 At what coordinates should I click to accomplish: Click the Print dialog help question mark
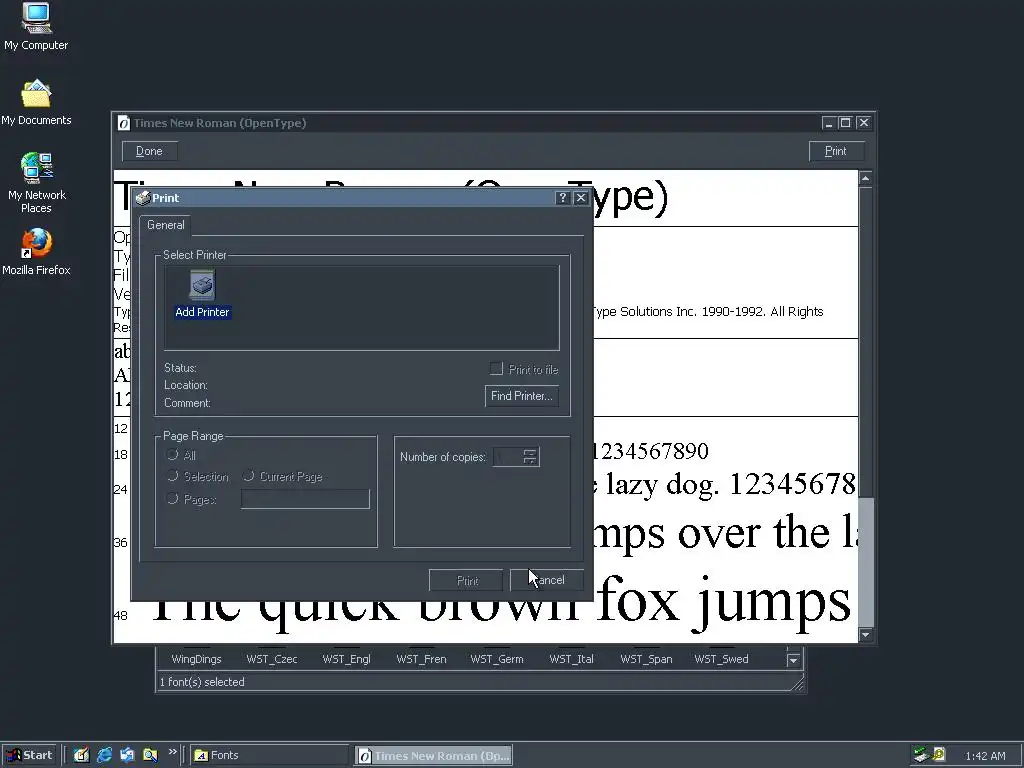point(562,198)
